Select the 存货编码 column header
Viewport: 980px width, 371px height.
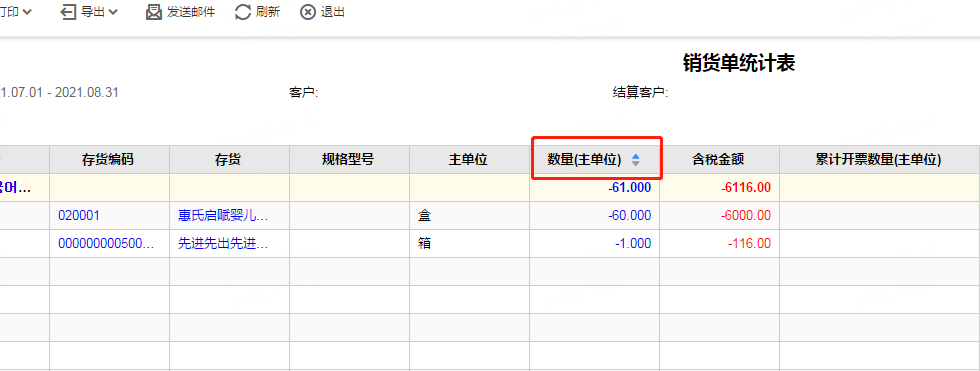tap(108, 160)
